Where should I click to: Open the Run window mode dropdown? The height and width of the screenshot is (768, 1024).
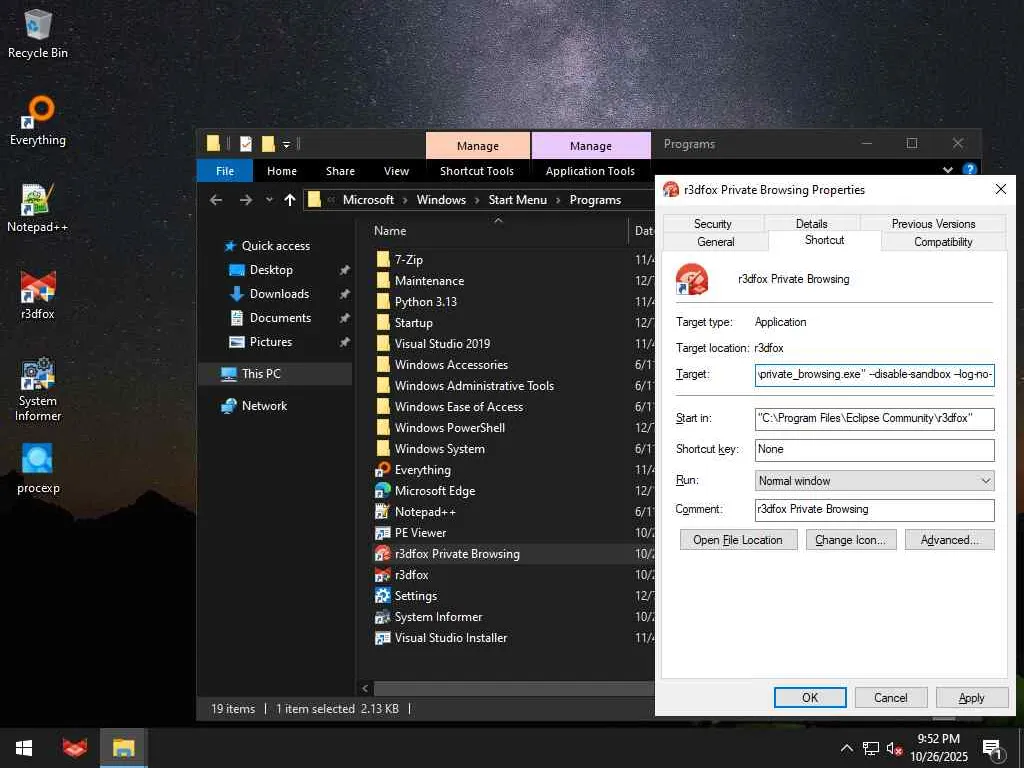point(874,481)
